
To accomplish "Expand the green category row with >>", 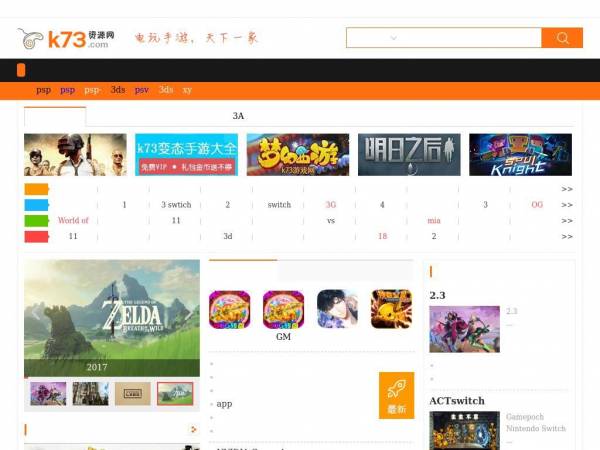I will [x=567, y=221].
